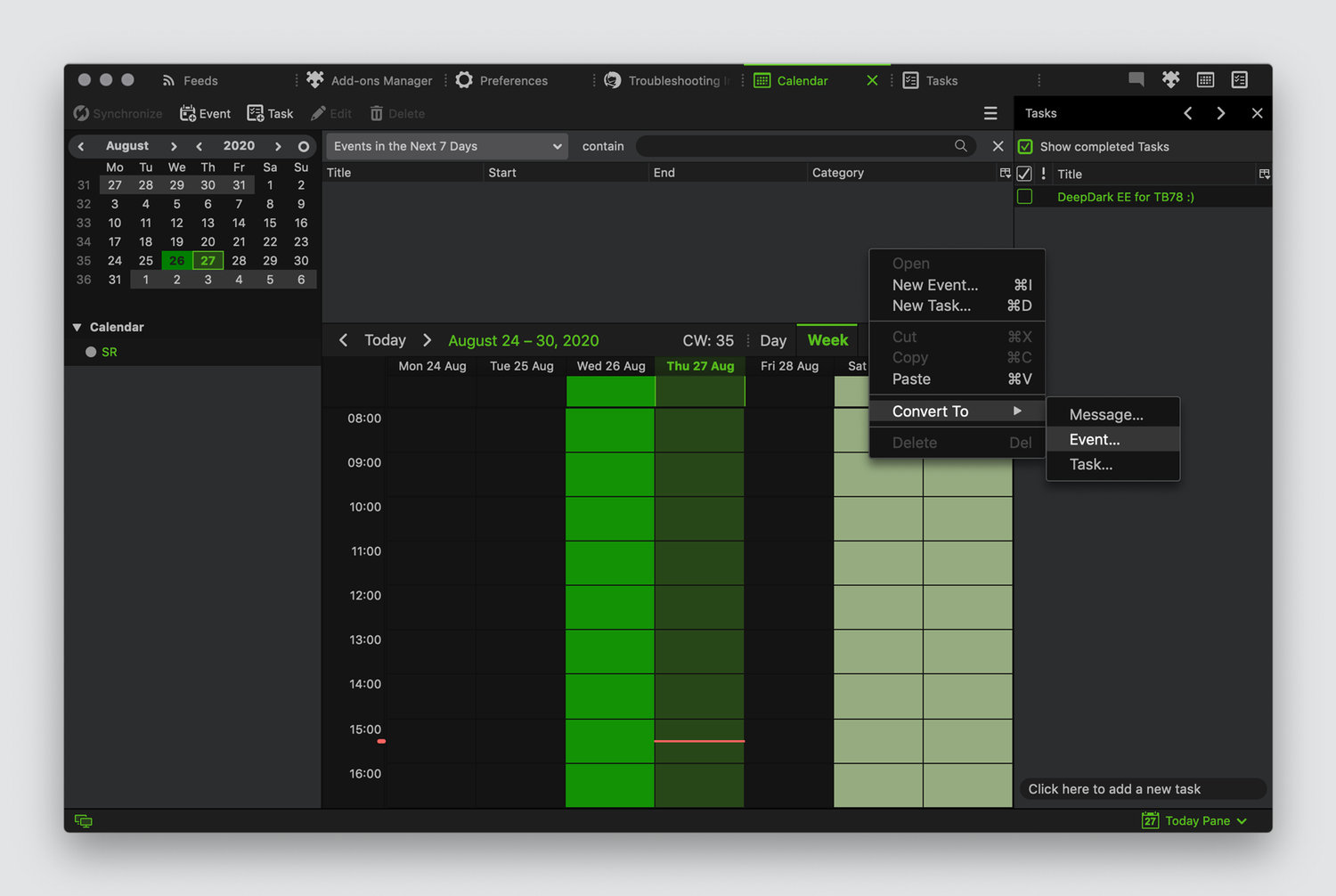1336x896 pixels.
Task: Toggle the Today Pane button
Action: (x=1194, y=820)
